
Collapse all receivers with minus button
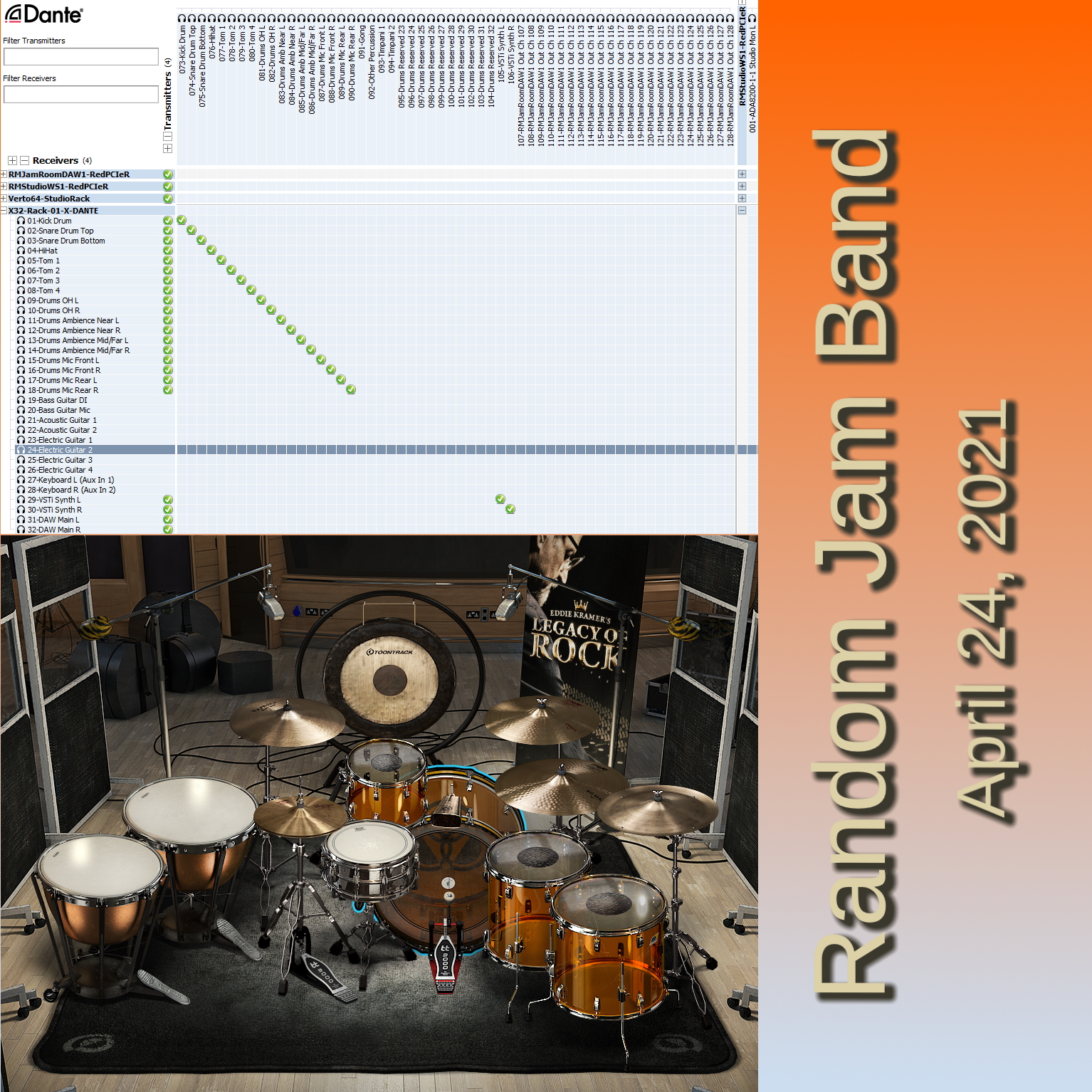(x=24, y=161)
